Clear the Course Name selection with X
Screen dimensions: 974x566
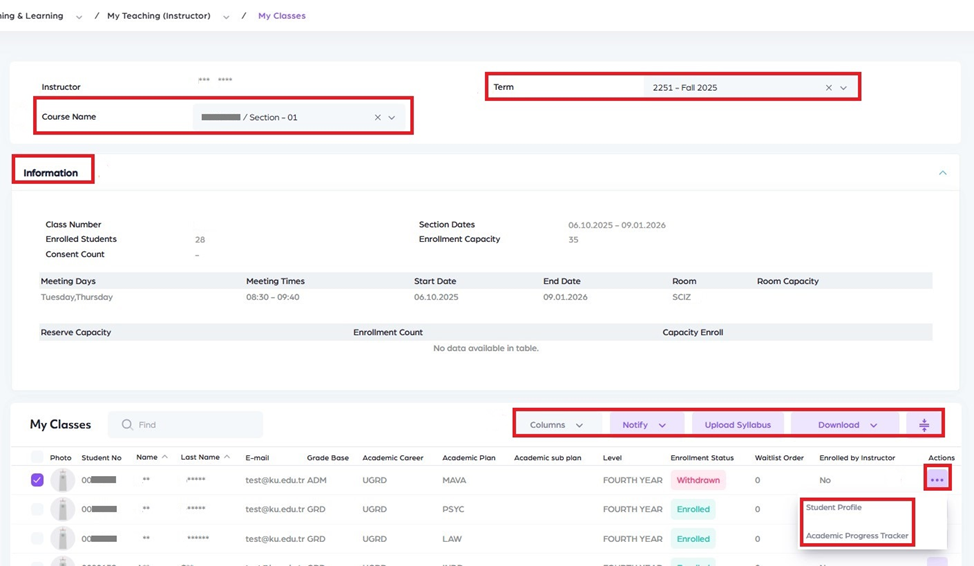[x=378, y=118]
